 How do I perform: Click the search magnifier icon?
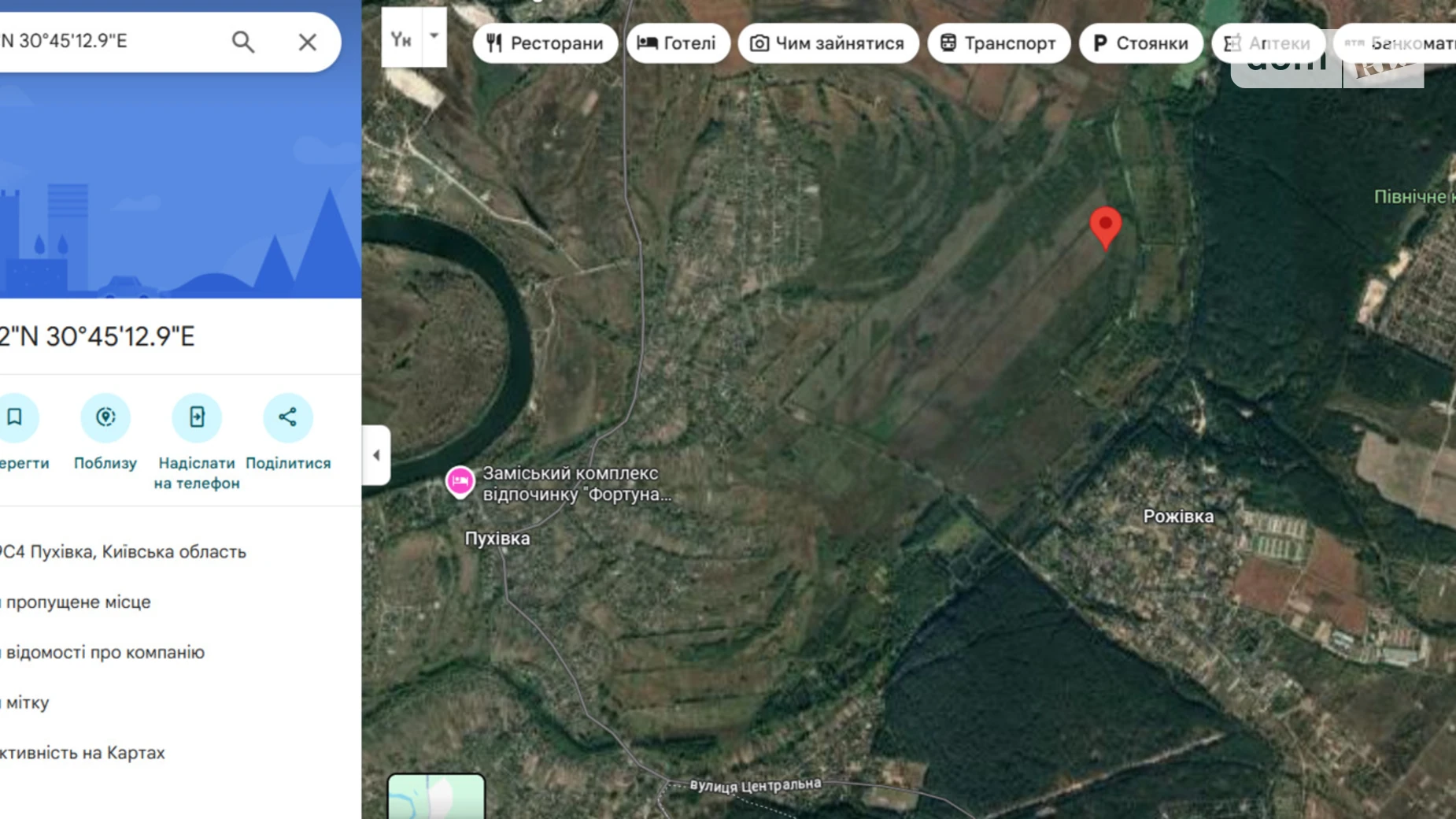[243, 42]
